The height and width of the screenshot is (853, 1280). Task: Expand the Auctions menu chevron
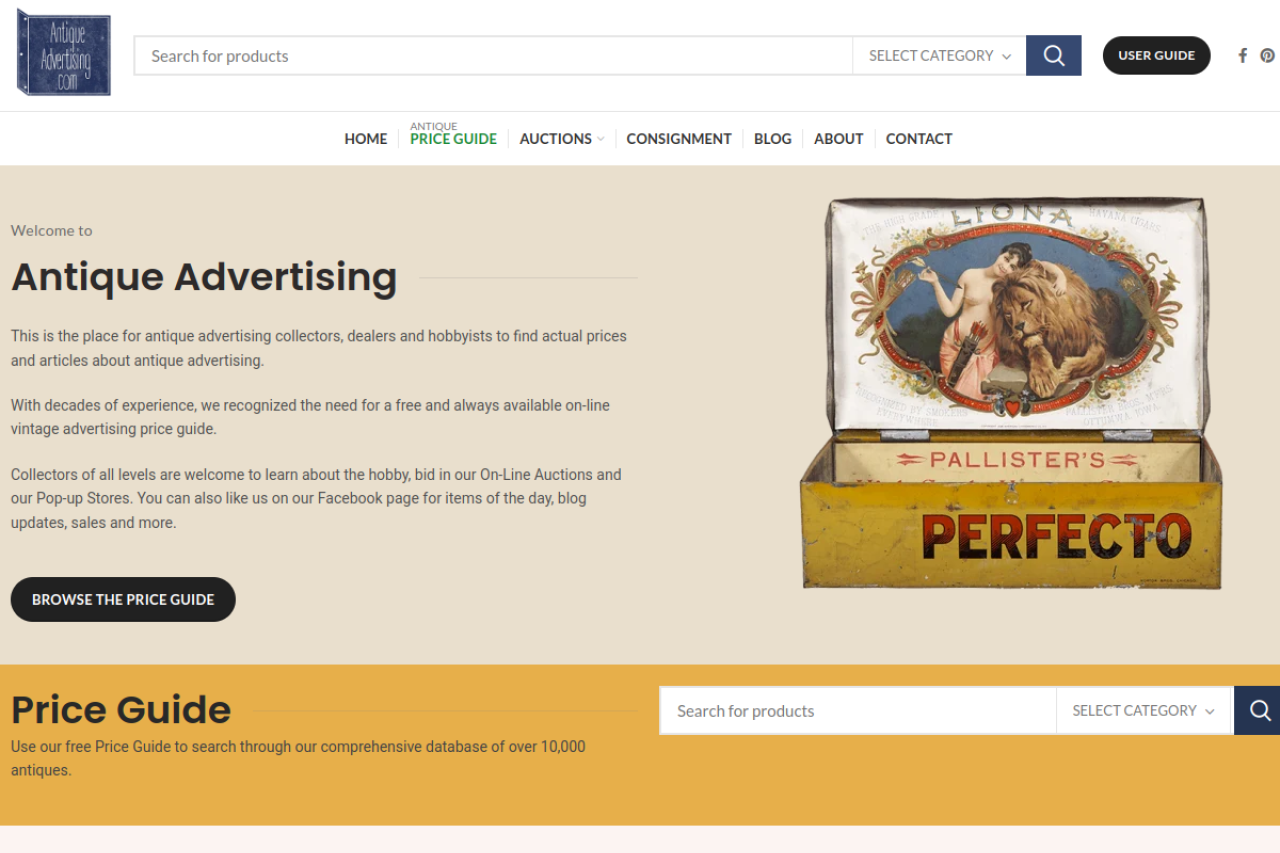pos(601,139)
